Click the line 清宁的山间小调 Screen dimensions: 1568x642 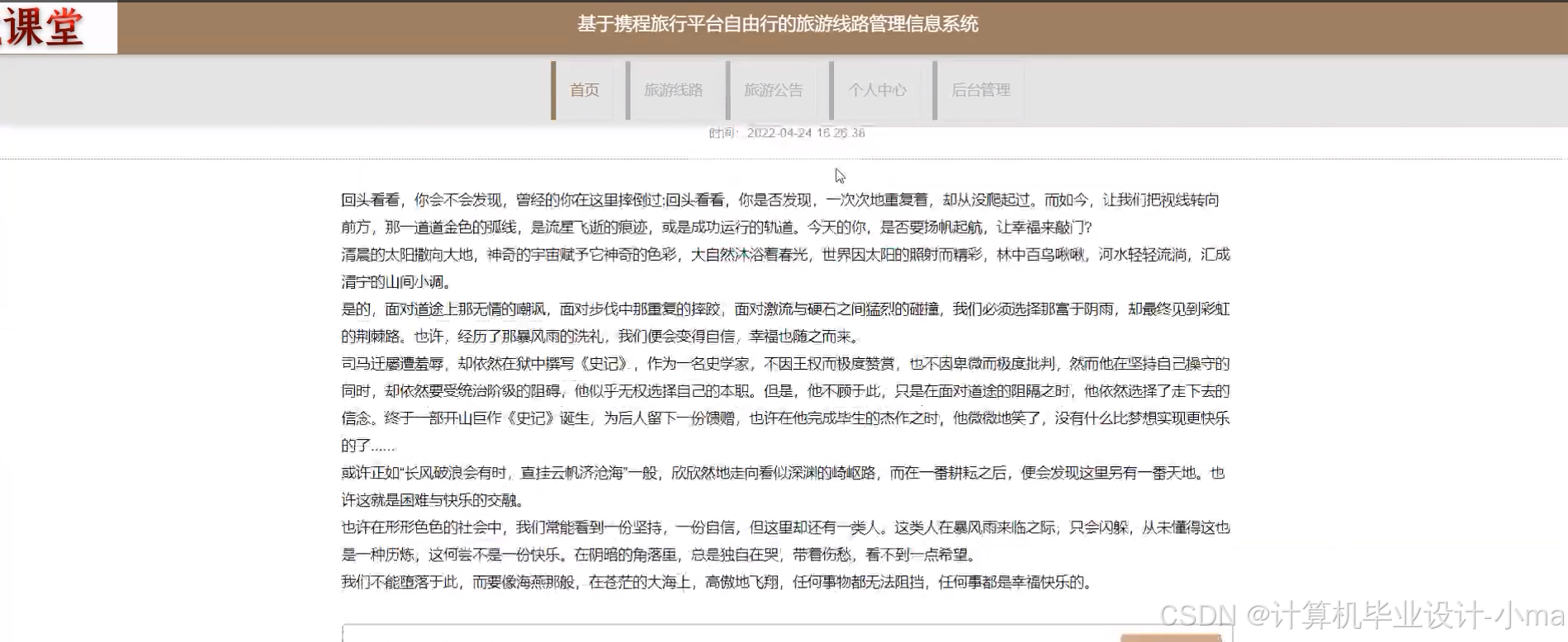point(397,281)
